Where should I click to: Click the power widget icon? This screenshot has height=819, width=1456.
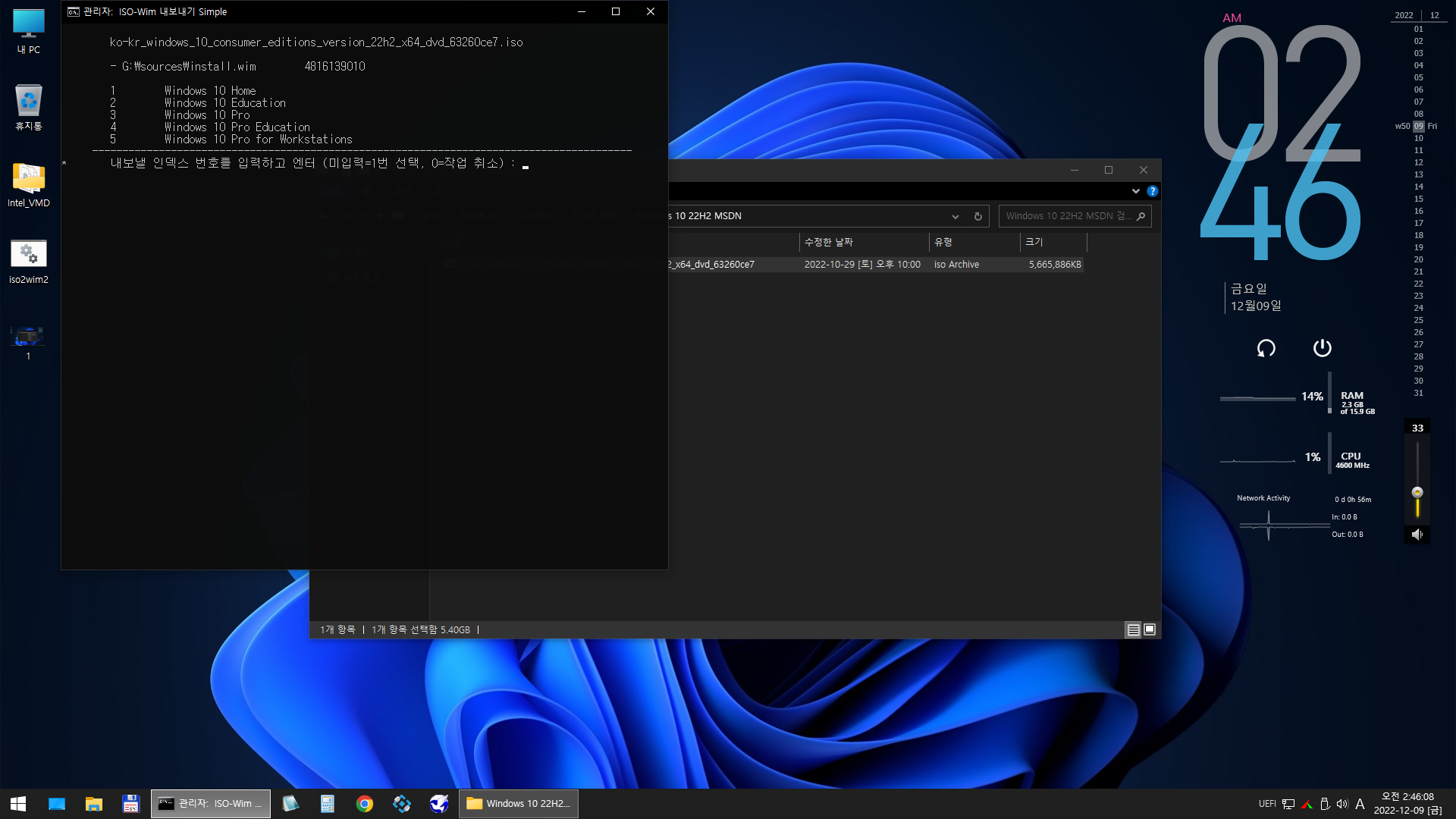click(1322, 348)
